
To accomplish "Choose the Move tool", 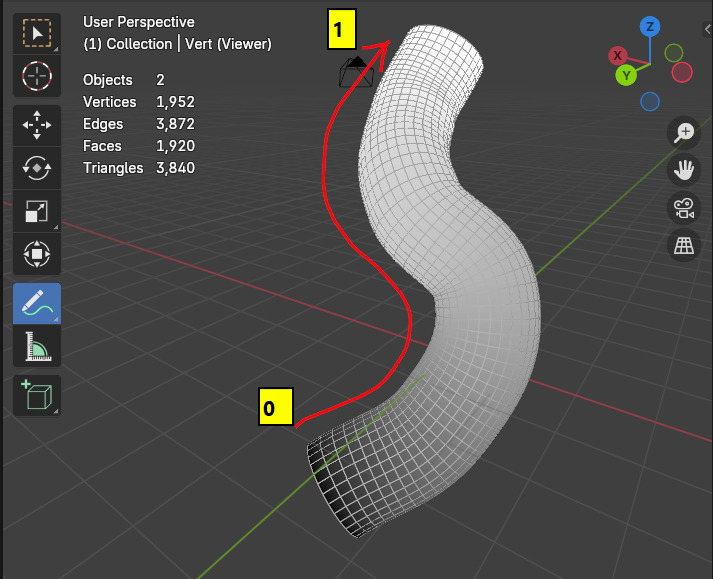I will point(37,125).
